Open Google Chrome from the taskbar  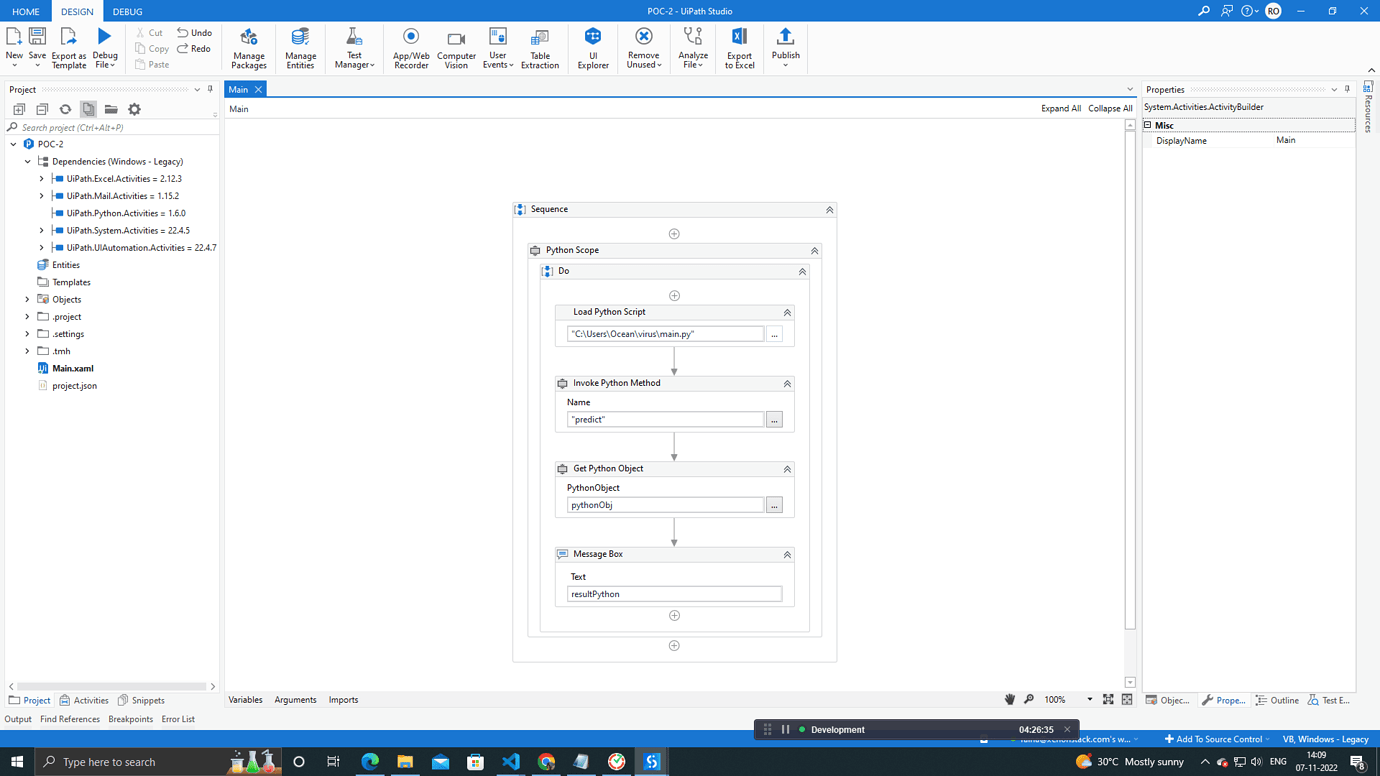pyautogui.click(x=546, y=762)
